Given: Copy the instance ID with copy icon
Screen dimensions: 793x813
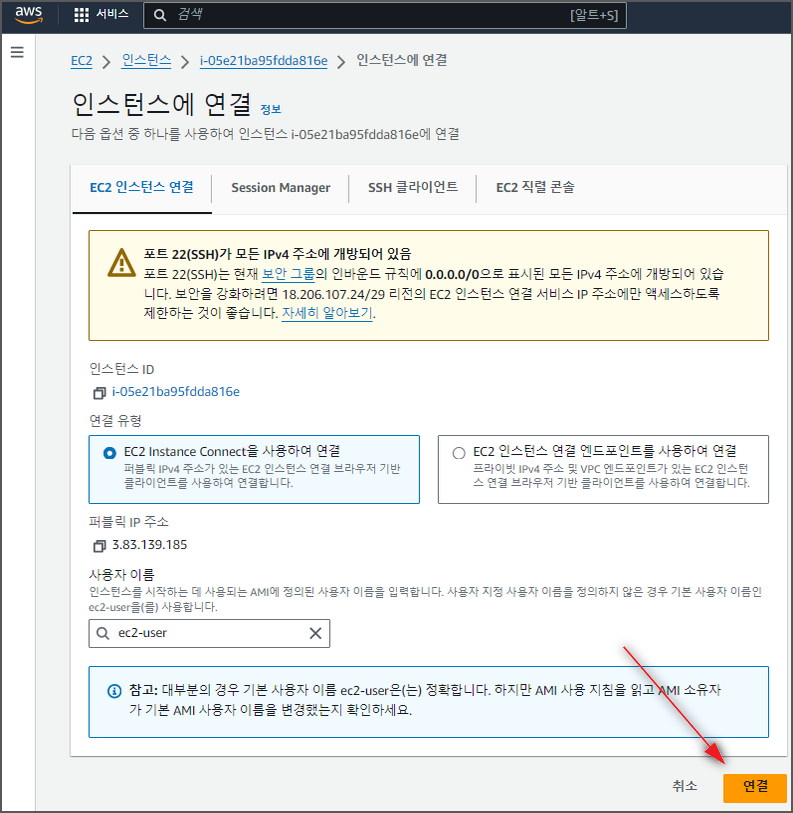Looking at the screenshot, I should pos(99,393).
